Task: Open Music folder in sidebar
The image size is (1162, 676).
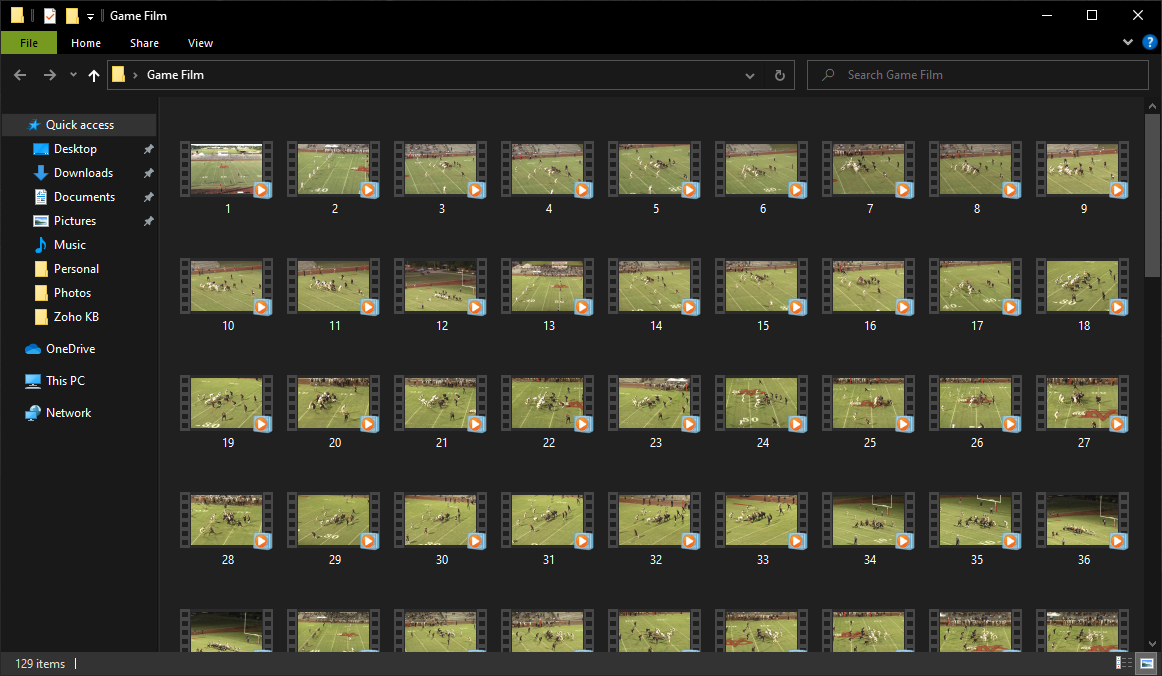Action: click(69, 245)
